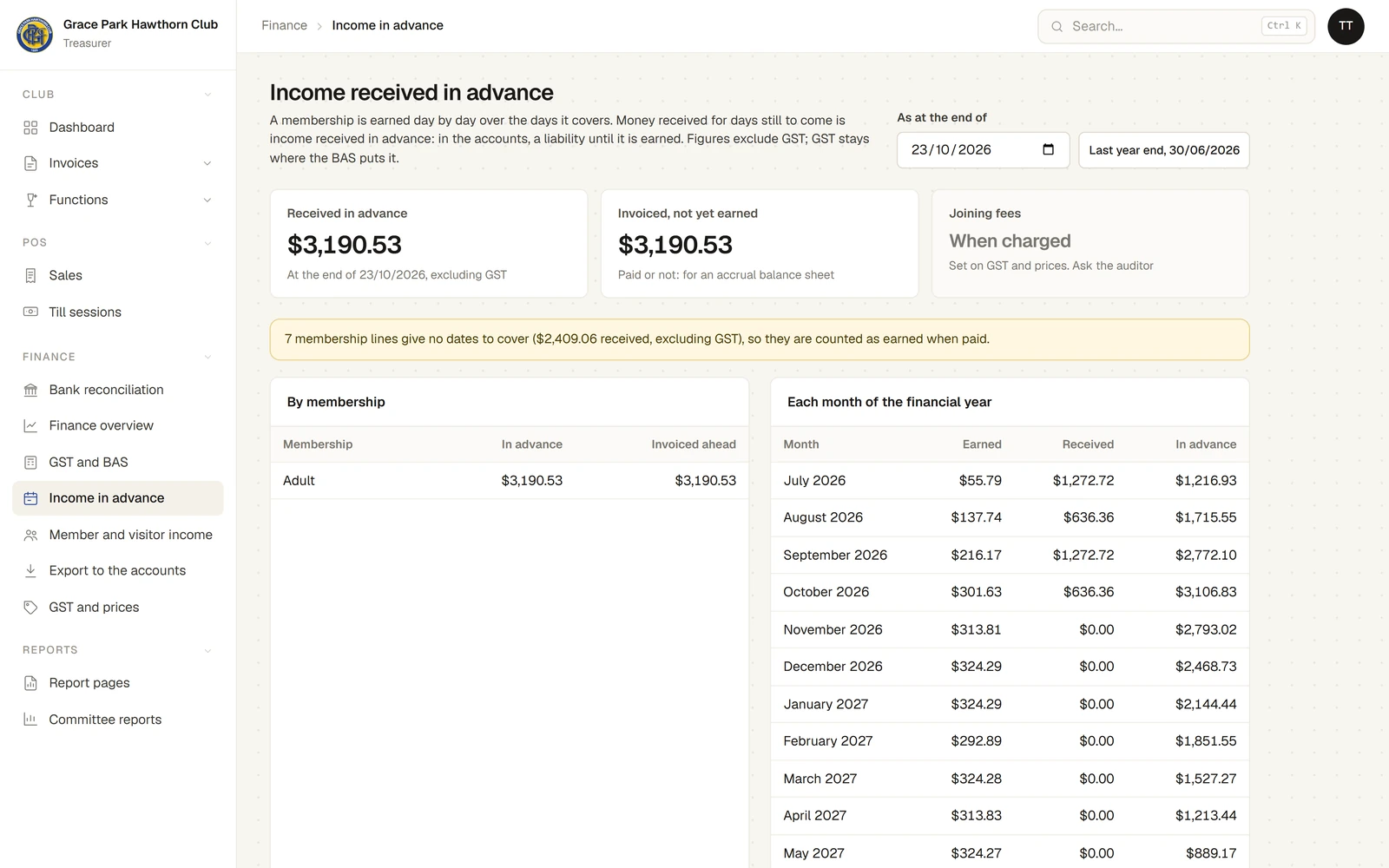Click the March 2027 row

pos(1010,779)
